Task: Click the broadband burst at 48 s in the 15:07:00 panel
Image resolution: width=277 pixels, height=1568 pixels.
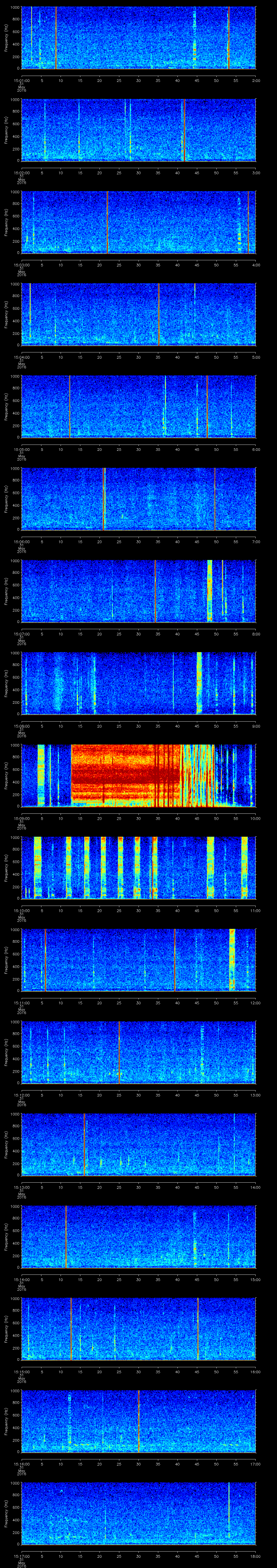Action: coord(209,590)
